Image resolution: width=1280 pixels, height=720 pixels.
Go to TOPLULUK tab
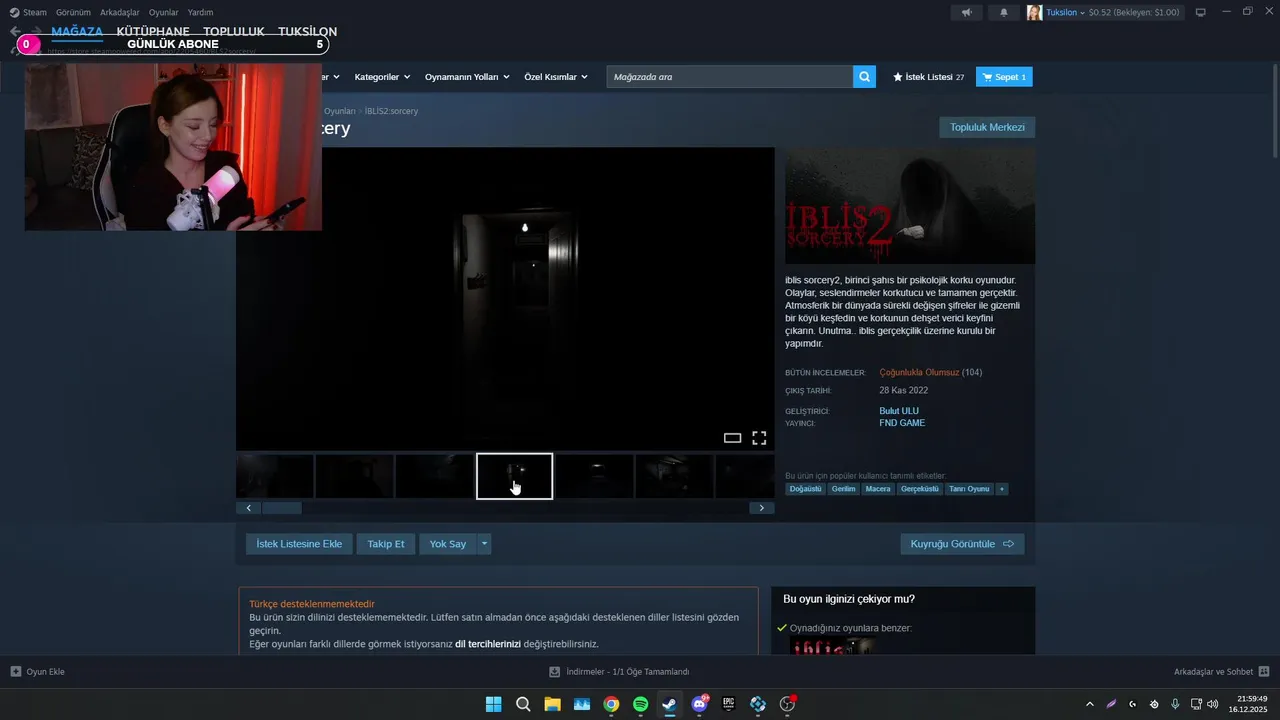click(234, 32)
